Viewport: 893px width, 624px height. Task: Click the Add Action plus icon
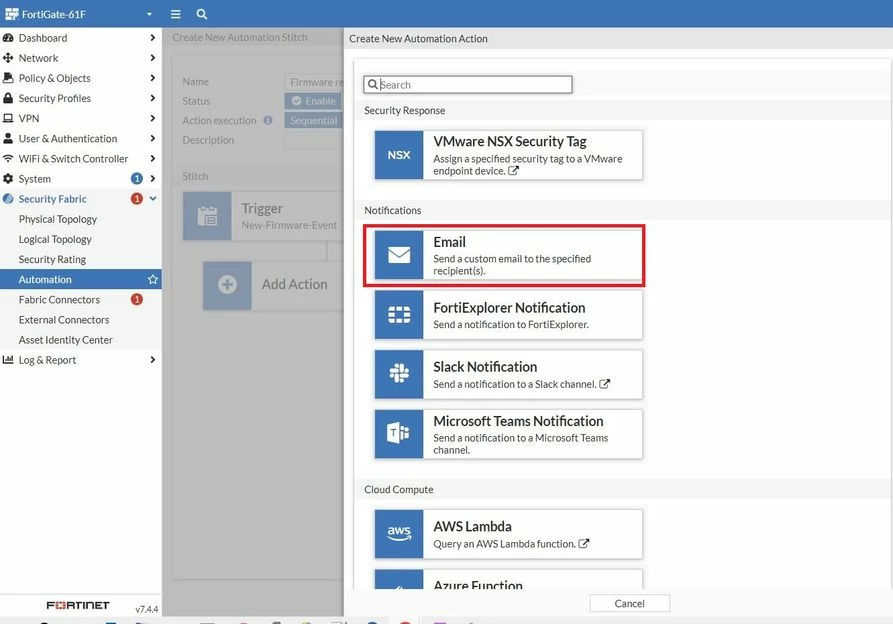(x=227, y=285)
